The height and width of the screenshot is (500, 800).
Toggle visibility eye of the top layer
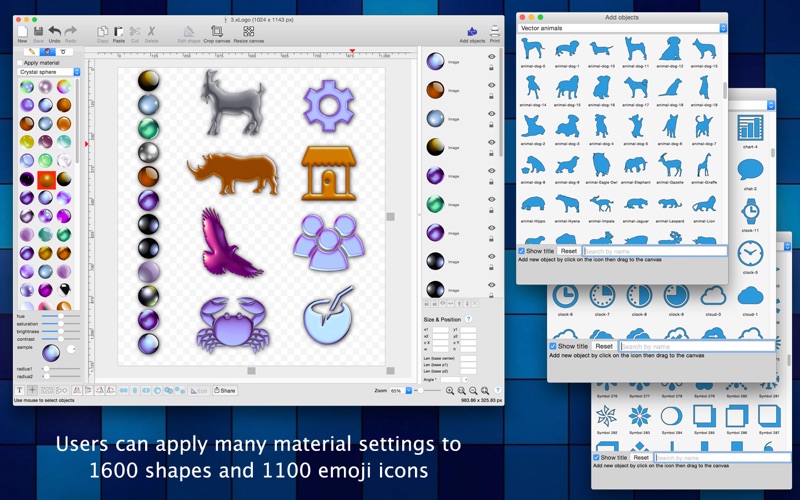(x=491, y=57)
